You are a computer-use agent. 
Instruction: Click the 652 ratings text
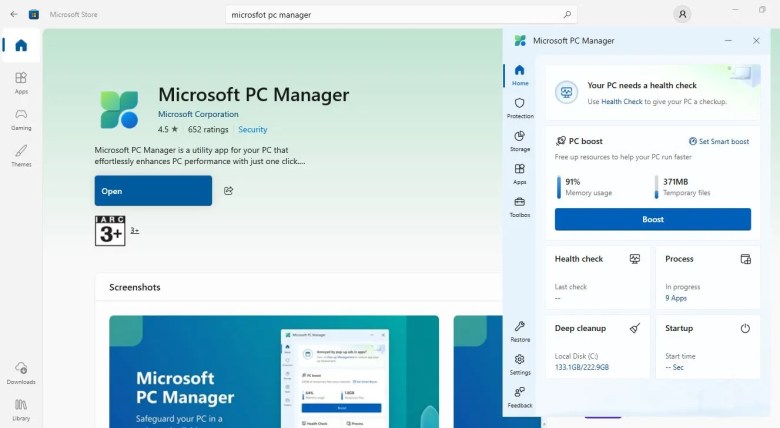coord(208,129)
